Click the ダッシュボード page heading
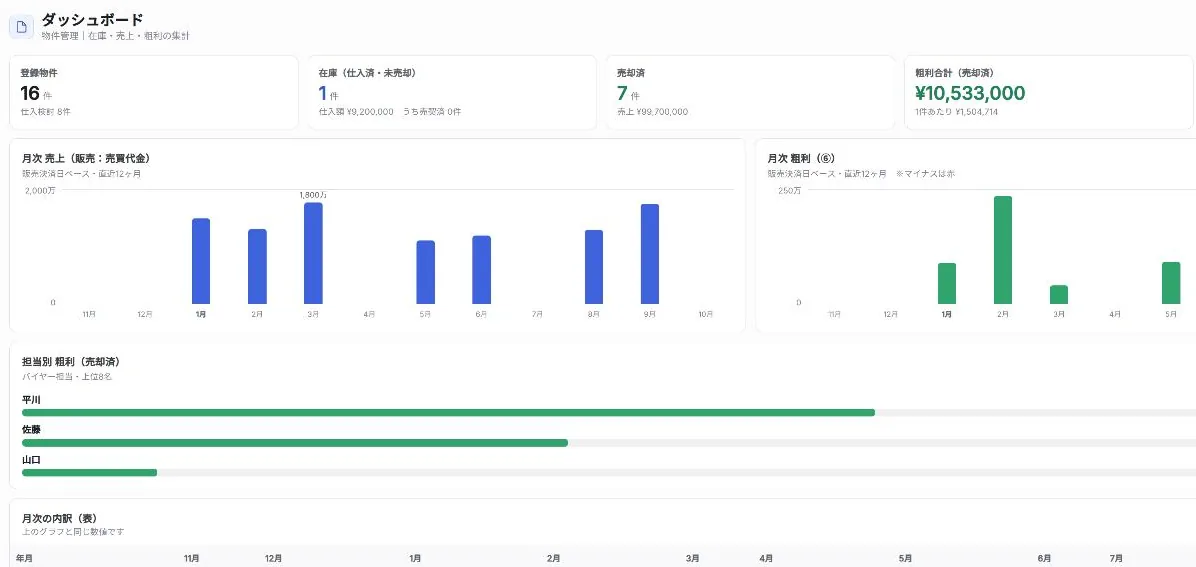Viewport: 1196px width, 567px height. (x=92, y=19)
